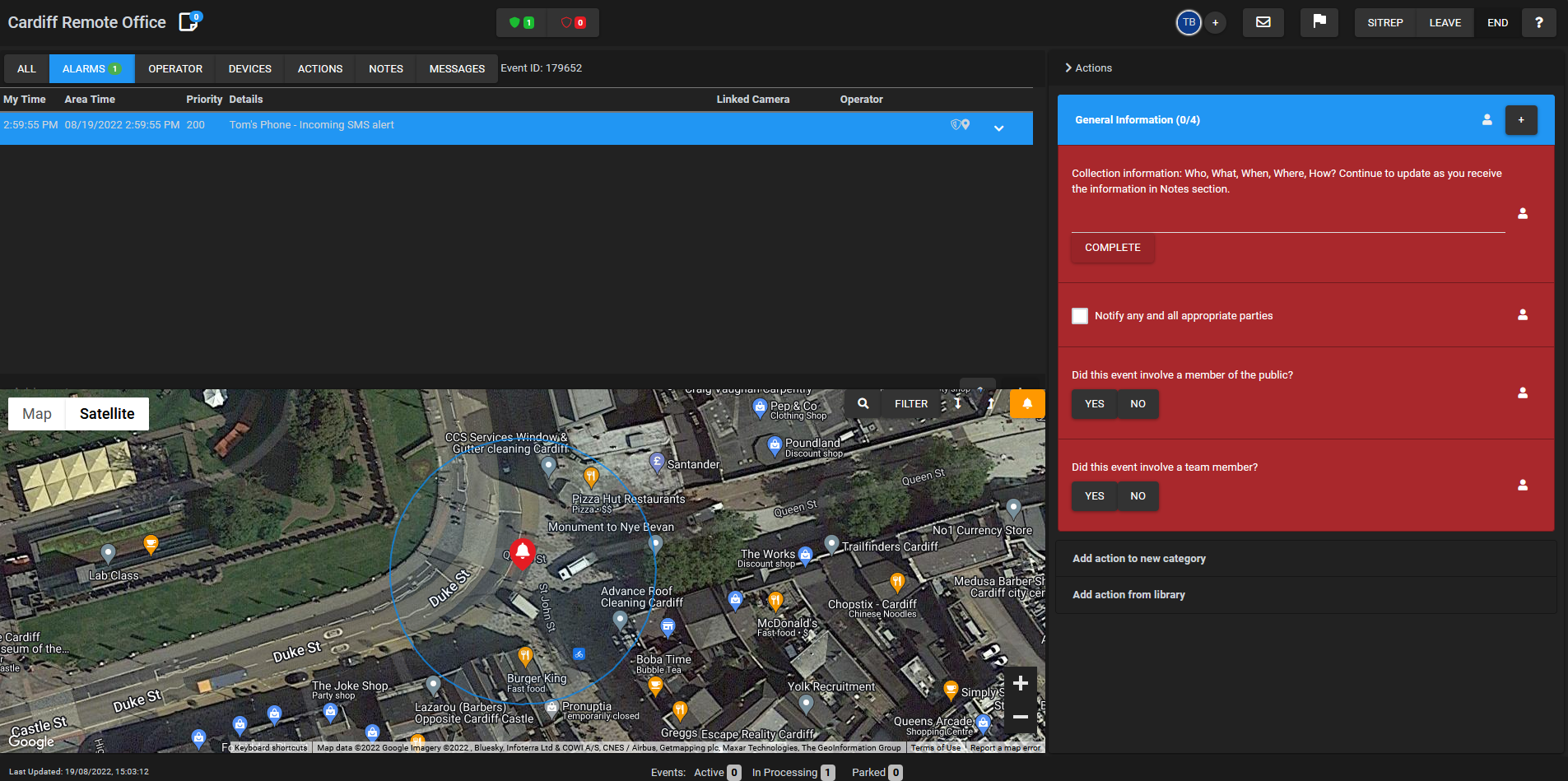The height and width of the screenshot is (781, 1568).
Task: Open Keyboard shortcuts on the map
Action: [x=271, y=747]
